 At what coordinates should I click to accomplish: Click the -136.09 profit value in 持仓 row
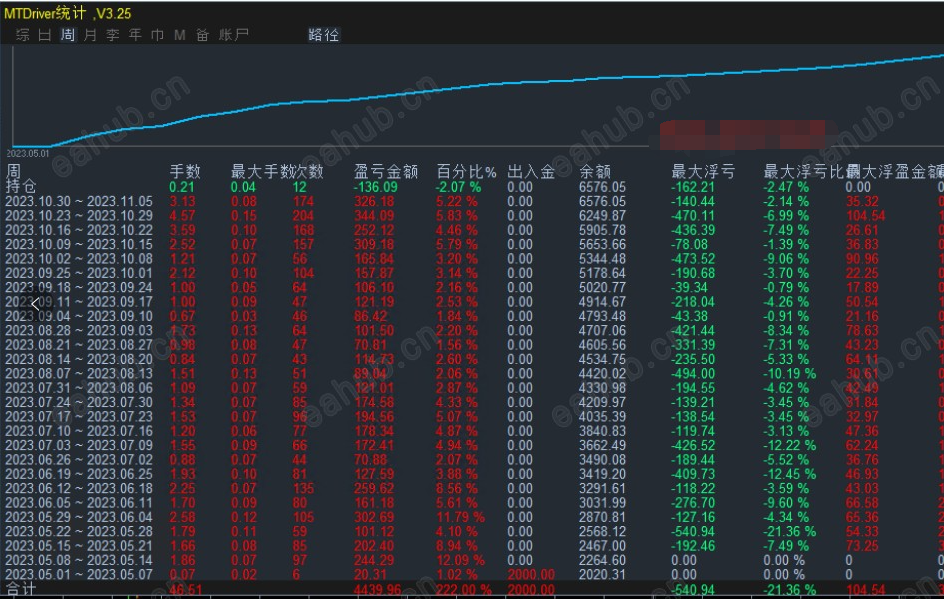coord(376,187)
